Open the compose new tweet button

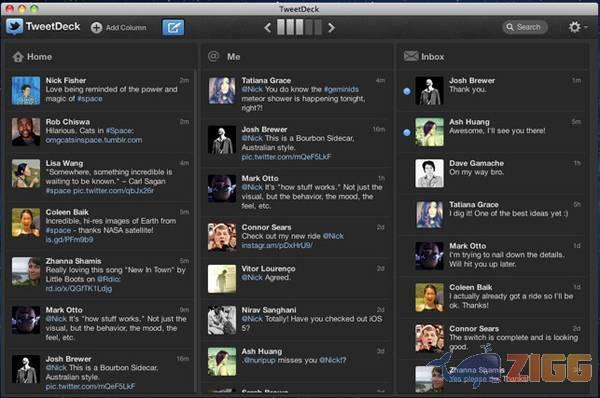173,27
